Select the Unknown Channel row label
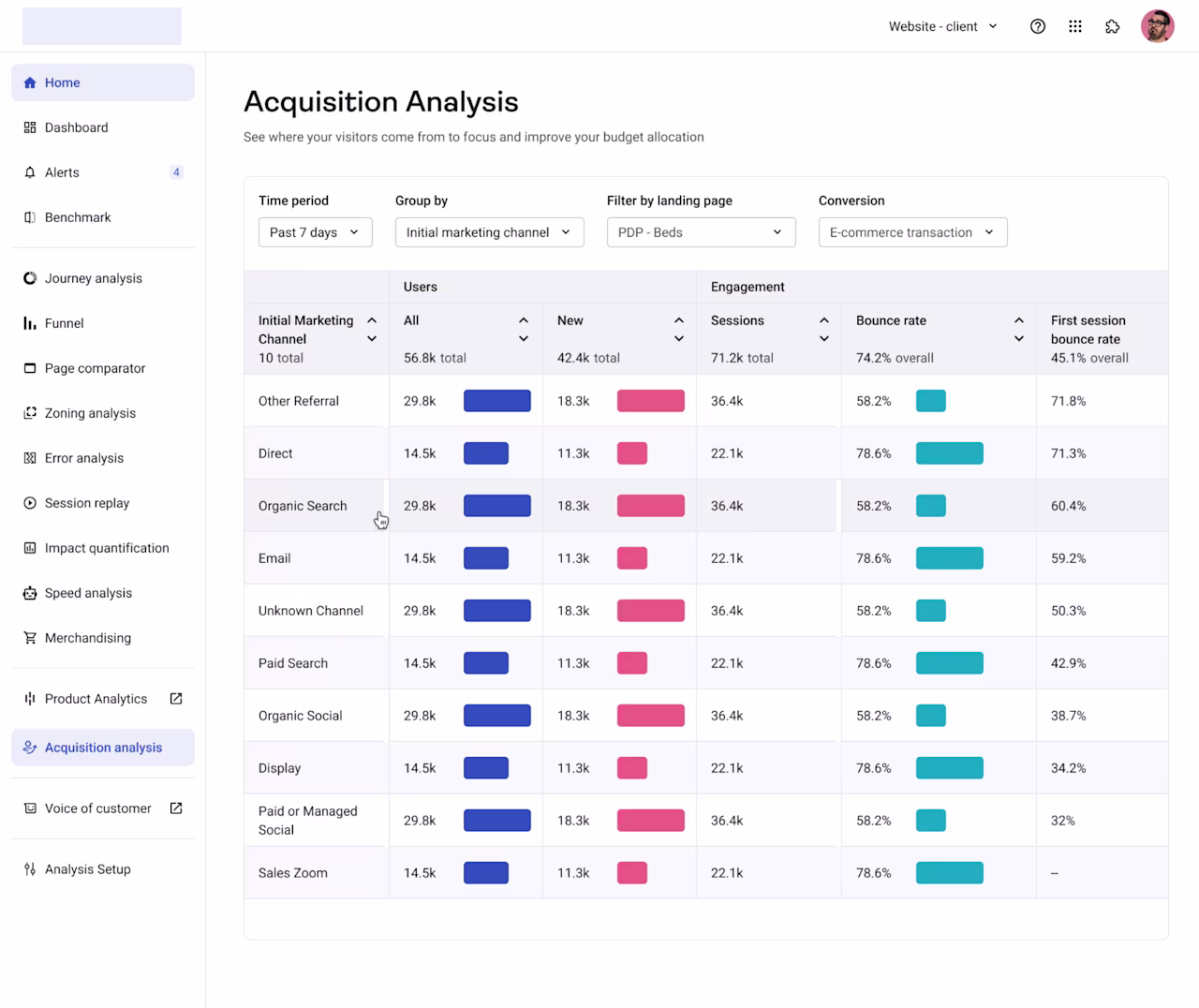The width and height of the screenshot is (1199, 1008). click(311, 611)
